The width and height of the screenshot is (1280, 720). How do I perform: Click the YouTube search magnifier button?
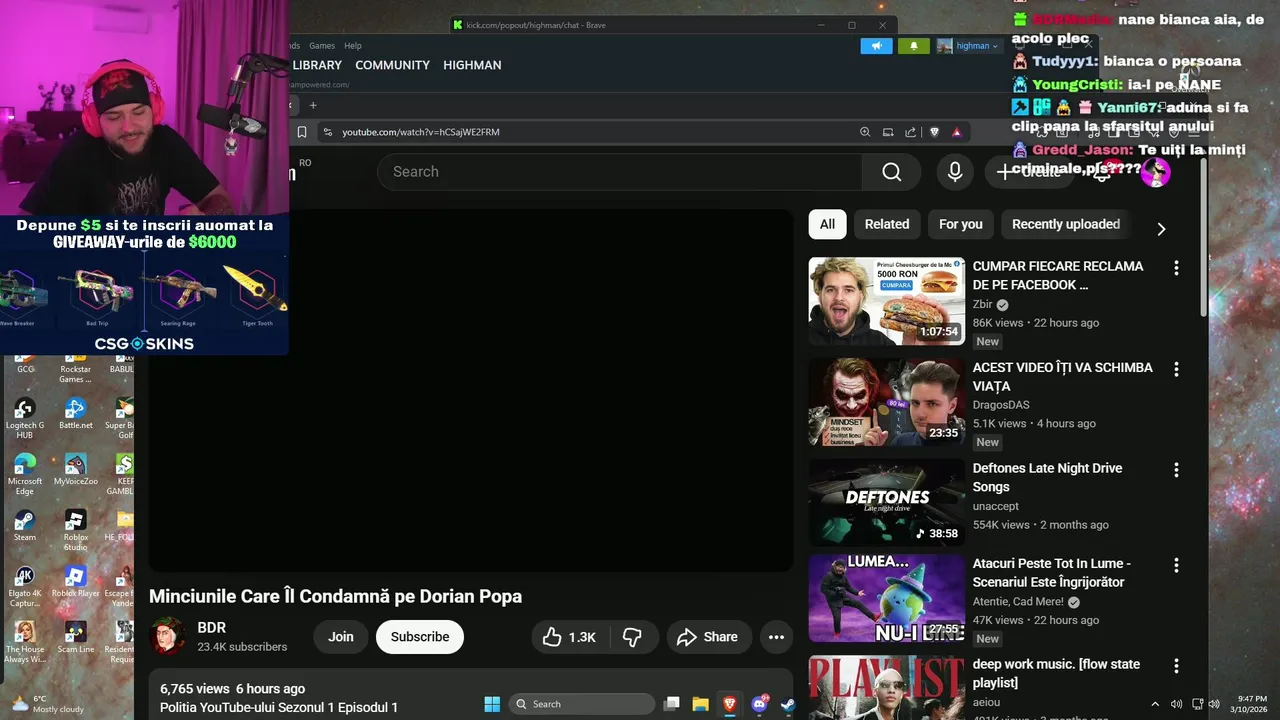click(891, 172)
